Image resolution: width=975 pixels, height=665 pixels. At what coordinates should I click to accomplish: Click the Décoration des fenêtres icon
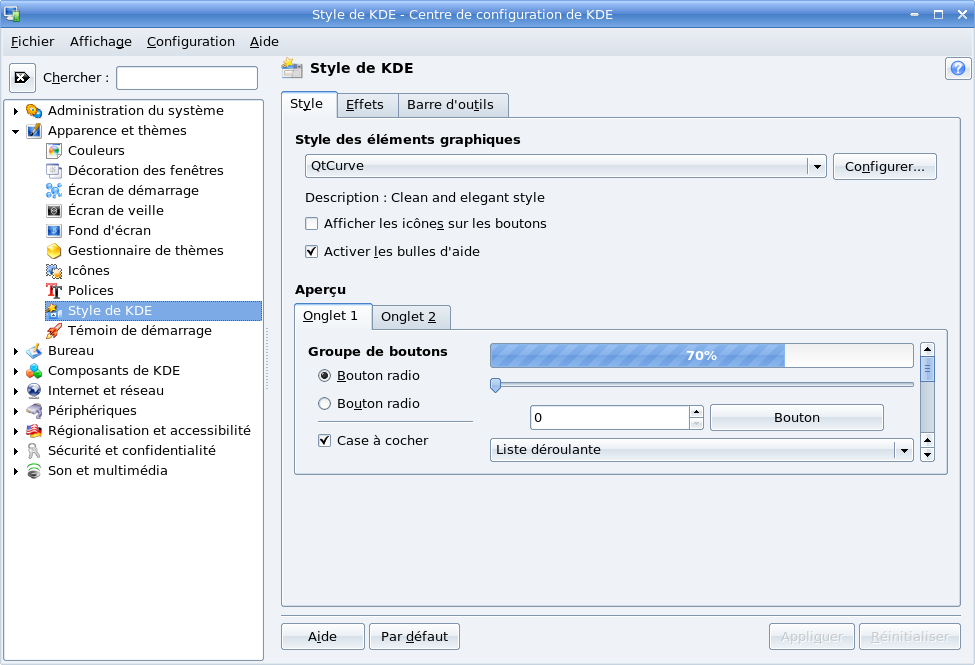54,170
